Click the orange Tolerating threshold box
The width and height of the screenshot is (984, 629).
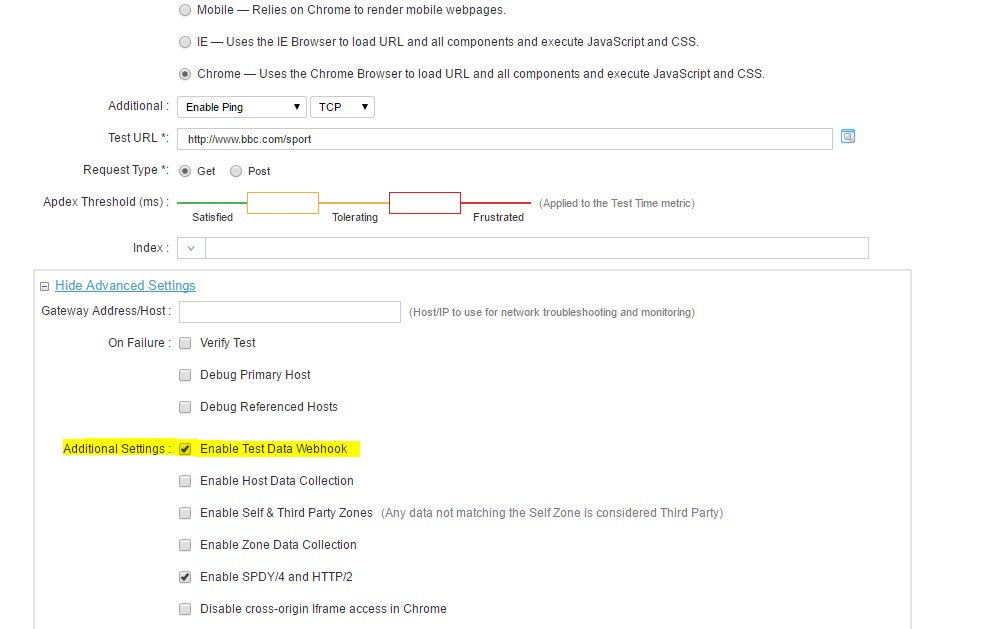pos(283,203)
